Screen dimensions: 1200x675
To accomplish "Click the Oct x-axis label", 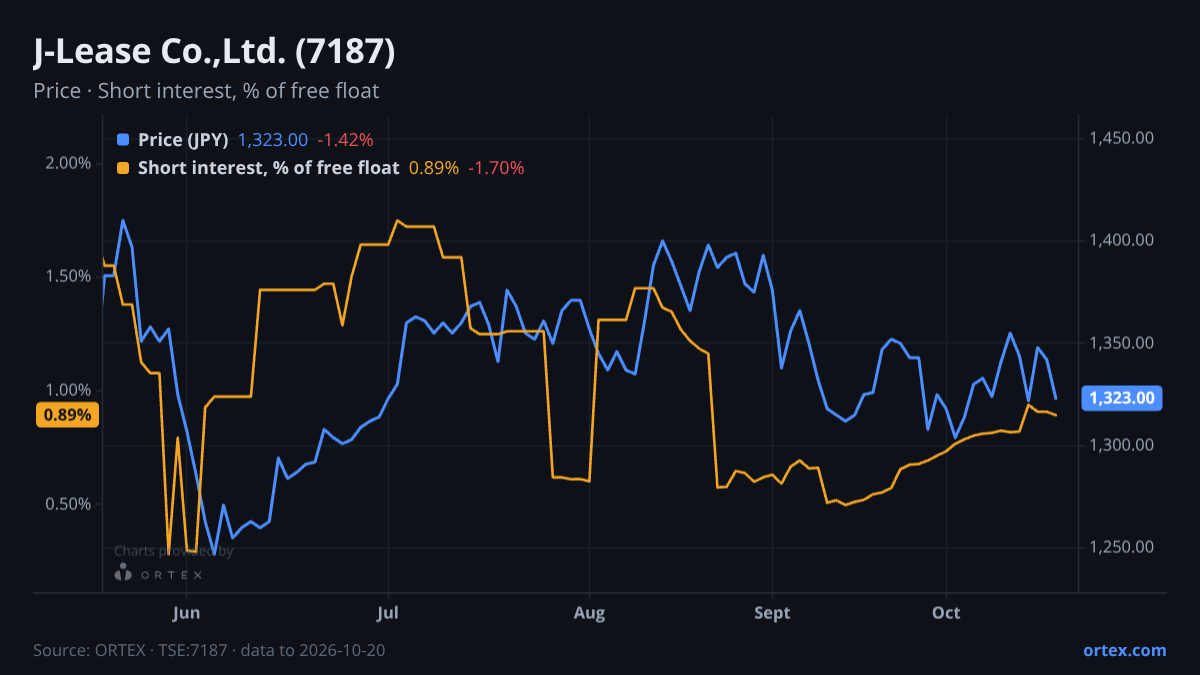I will 946,612.
